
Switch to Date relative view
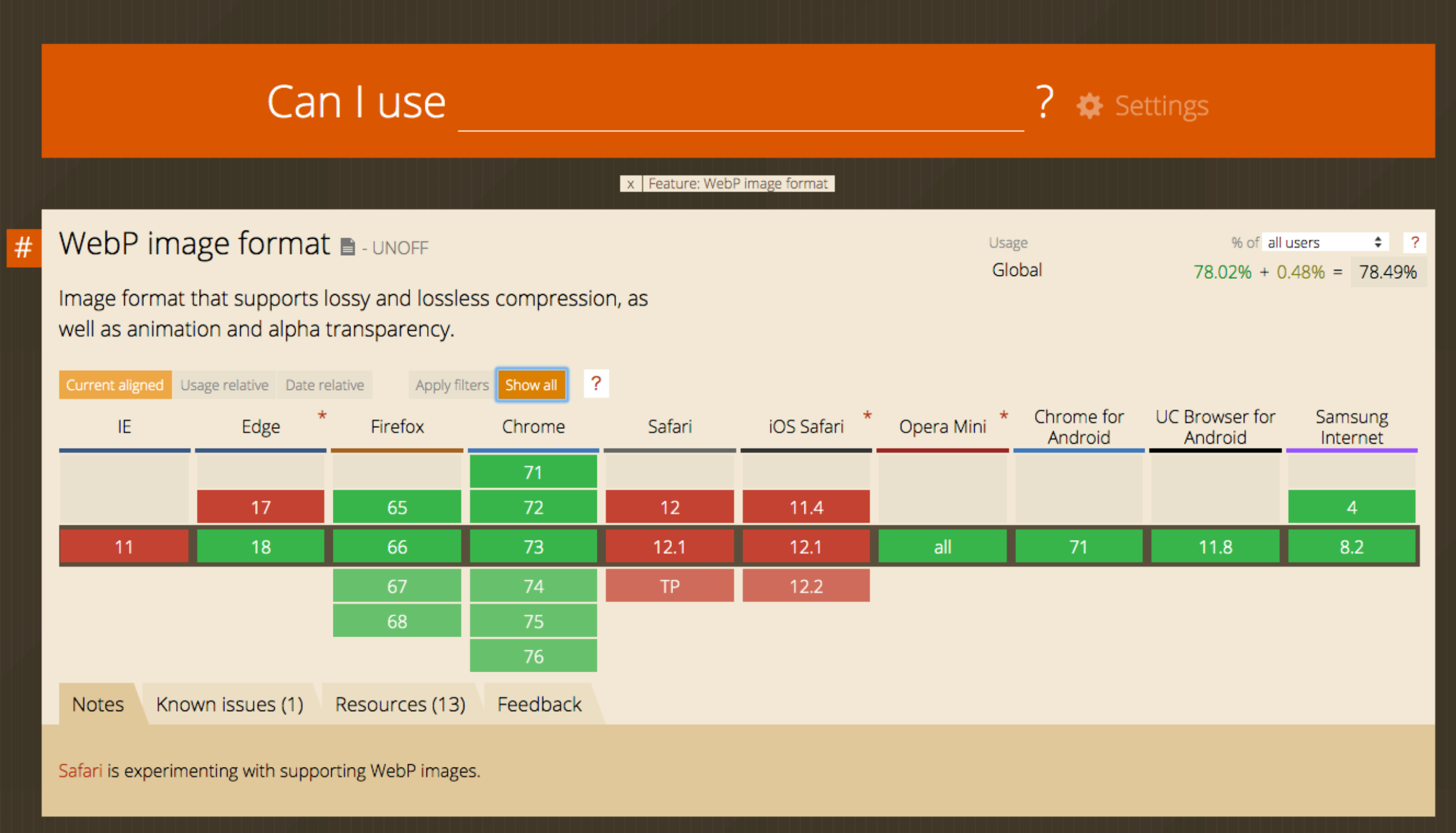coord(324,385)
